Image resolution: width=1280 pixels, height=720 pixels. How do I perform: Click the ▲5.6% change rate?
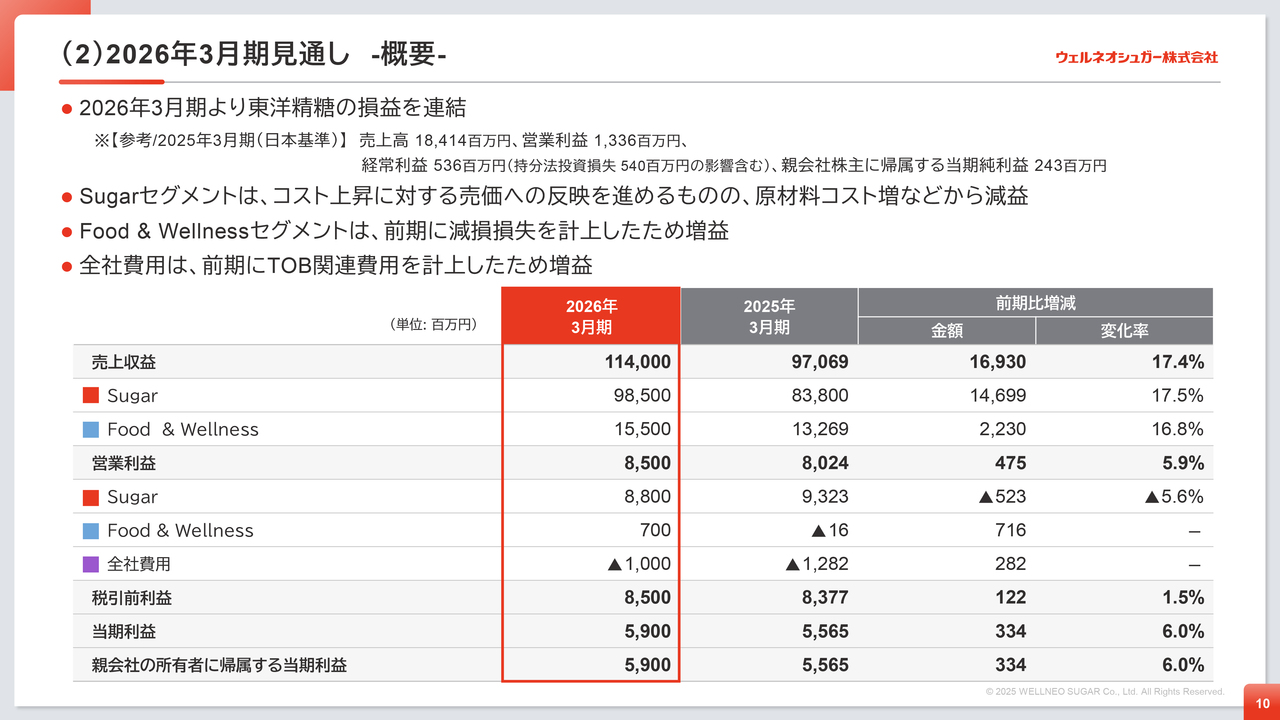(1174, 497)
